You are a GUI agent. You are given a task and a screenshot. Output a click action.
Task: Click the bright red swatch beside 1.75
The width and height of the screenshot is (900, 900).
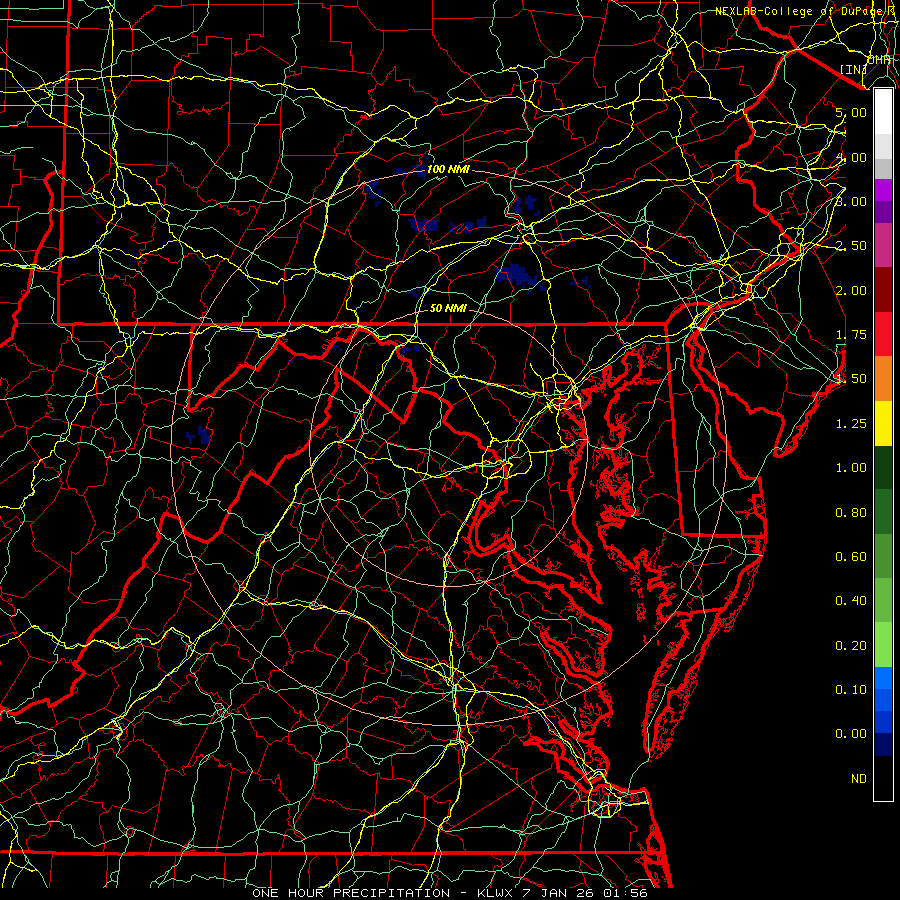point(883,334)
